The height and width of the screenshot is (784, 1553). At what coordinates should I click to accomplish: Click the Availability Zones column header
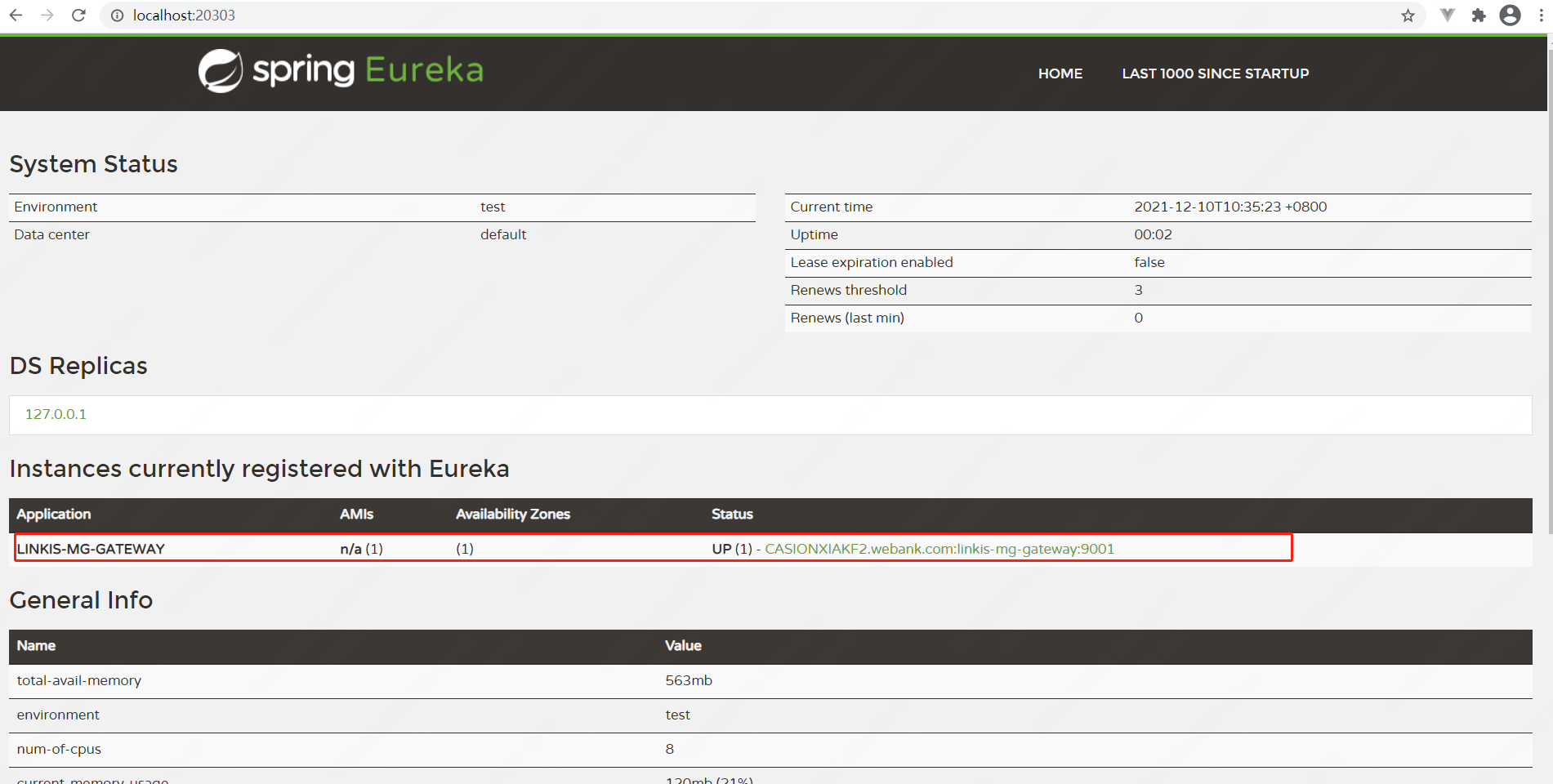tap(512, 514)
